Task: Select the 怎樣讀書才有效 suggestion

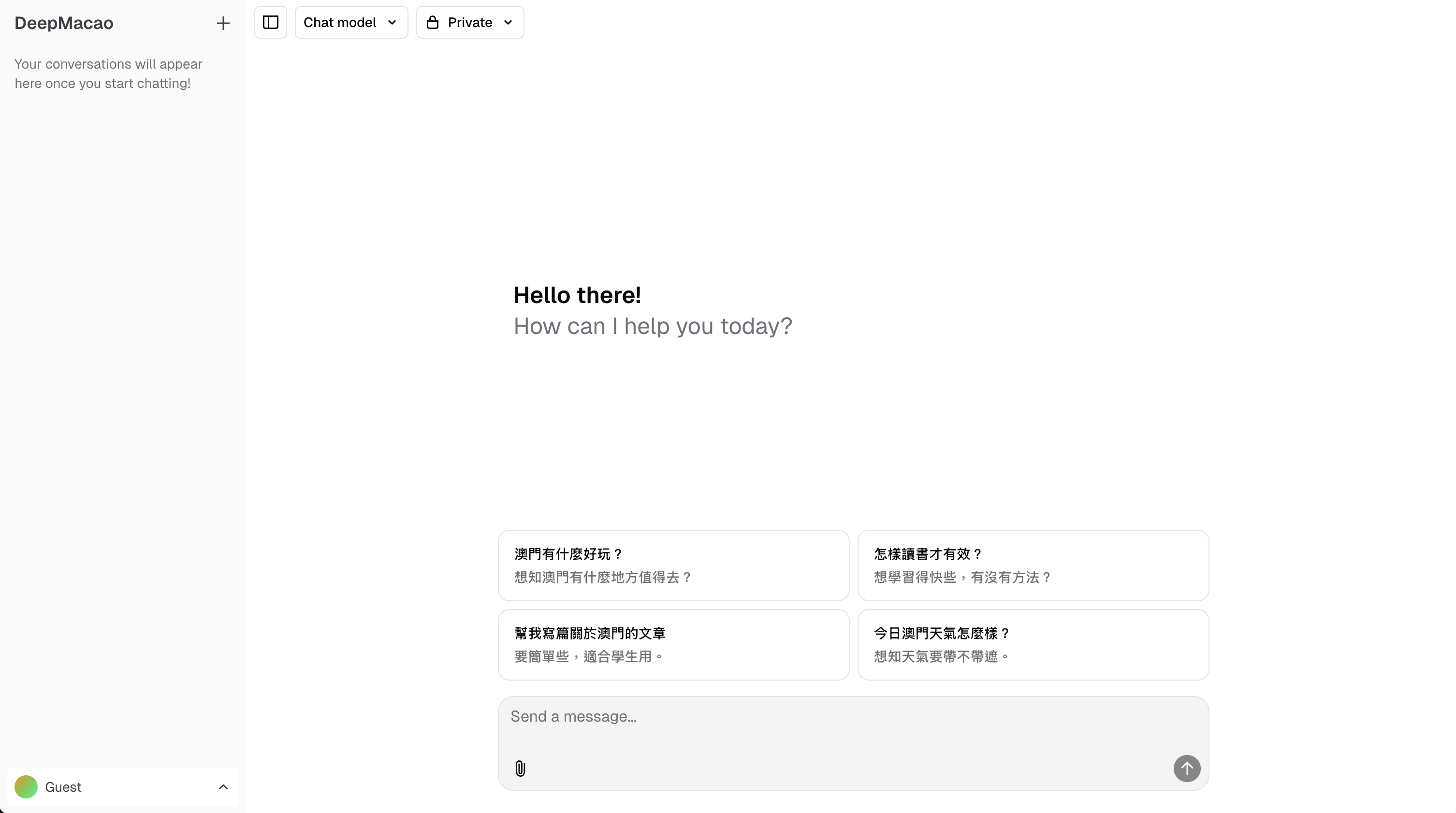Action: 1033,565
